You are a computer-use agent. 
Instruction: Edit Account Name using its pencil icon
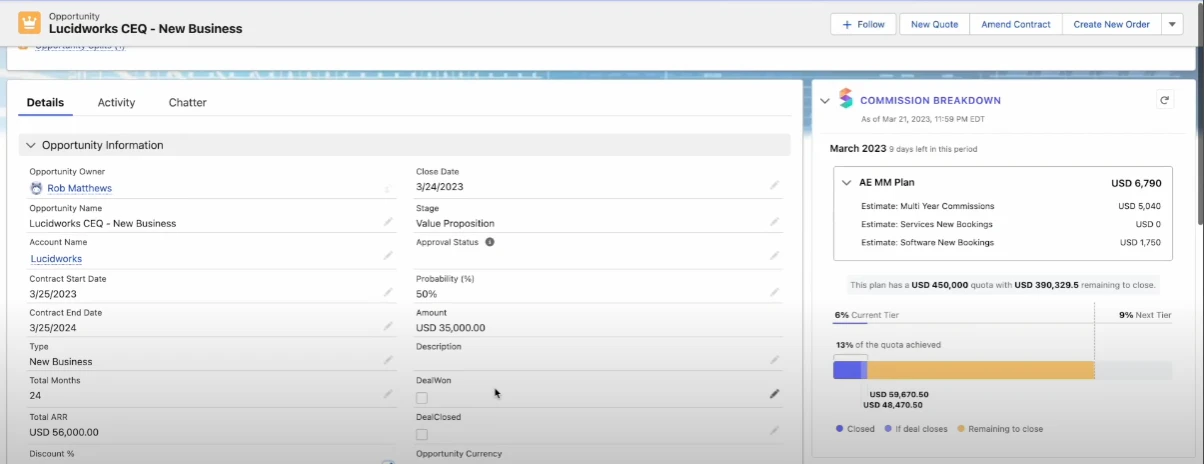click(x=388, y=256)
